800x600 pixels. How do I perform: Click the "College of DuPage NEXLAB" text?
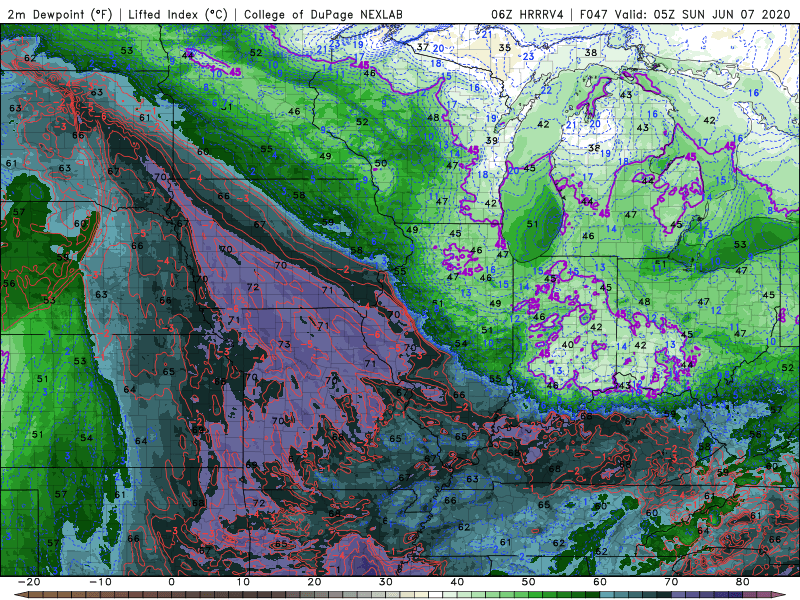coord(323,14)
